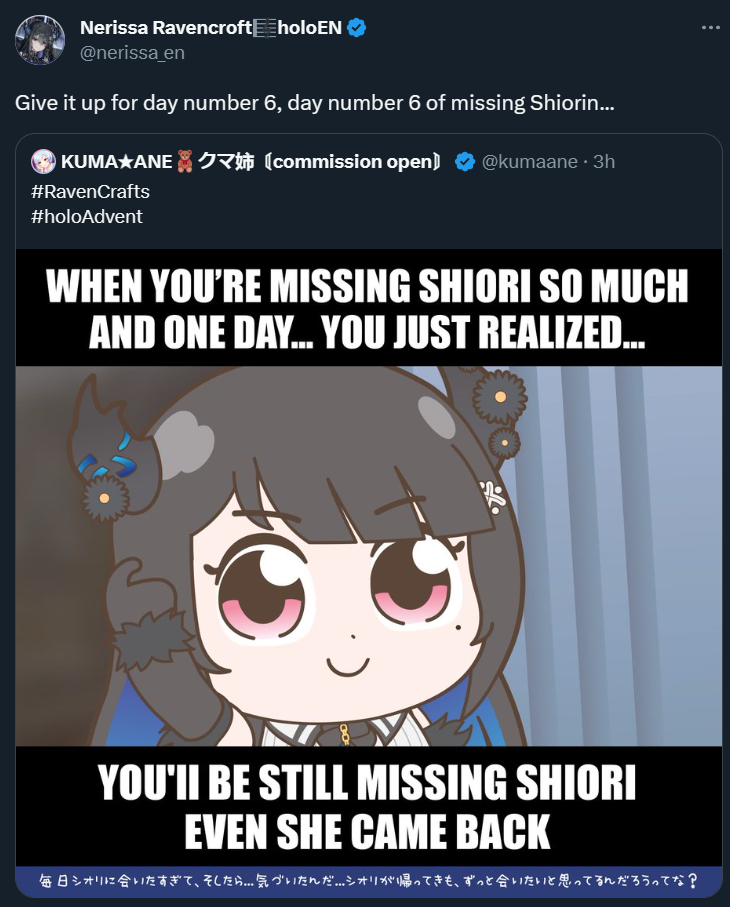This screenshot has height=907, width=730.
Task: Open Nerissa Ravencroft's profile avatar
Action: coord(40,40)
